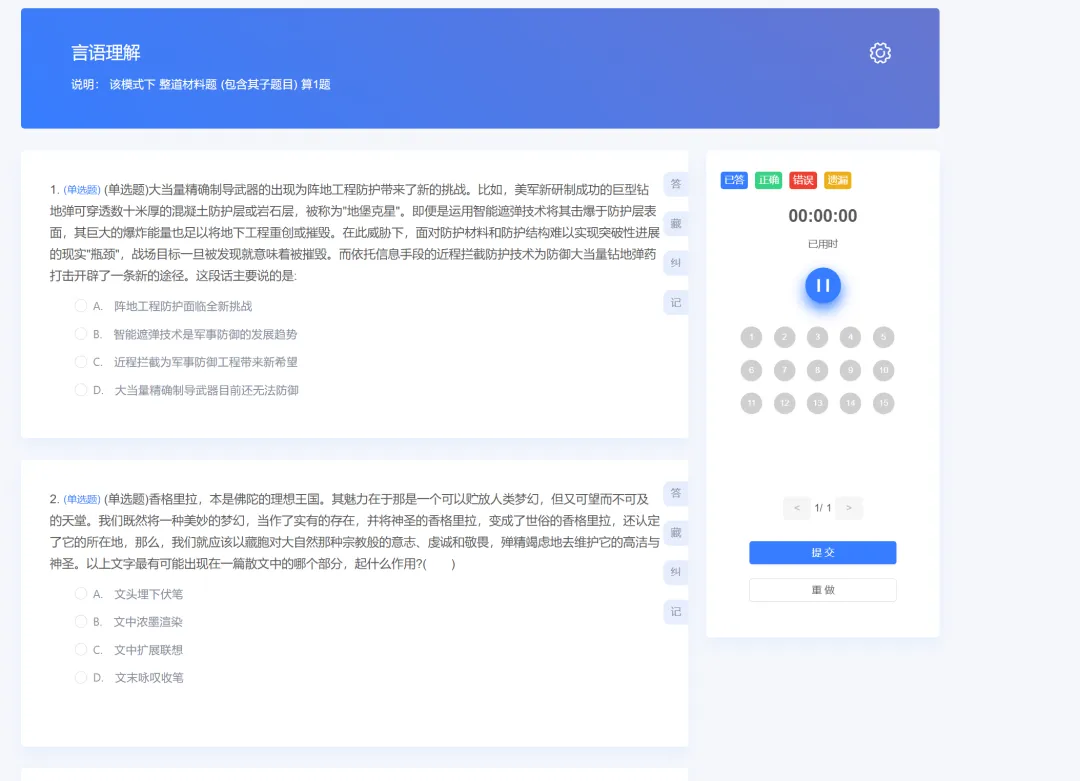Jump to question circle 10
Screen dimensions: 1080x781
pos(884,370)
